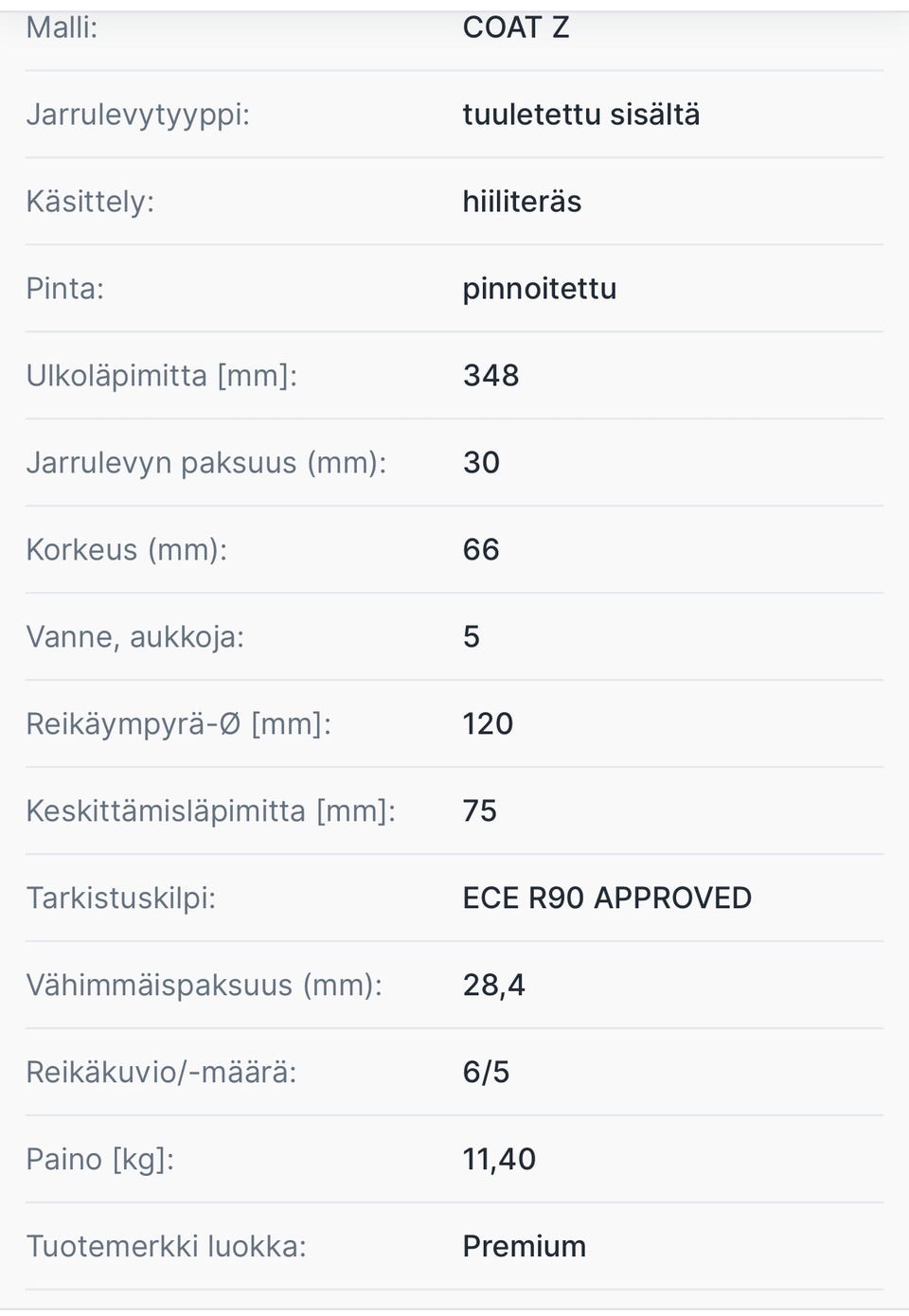The image size is (909, 1316).
Task: Click the weight value 11,40
Action: coord(499,1160)
